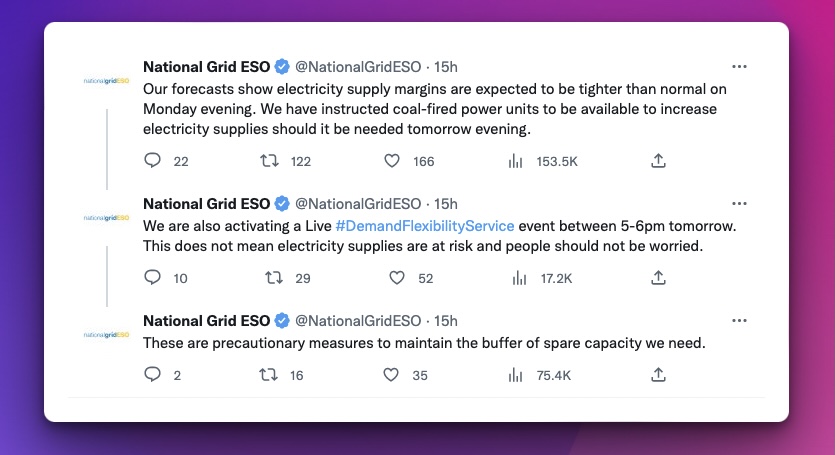Open the National Grid ESO avatar on first tweet

pos(107,81)
